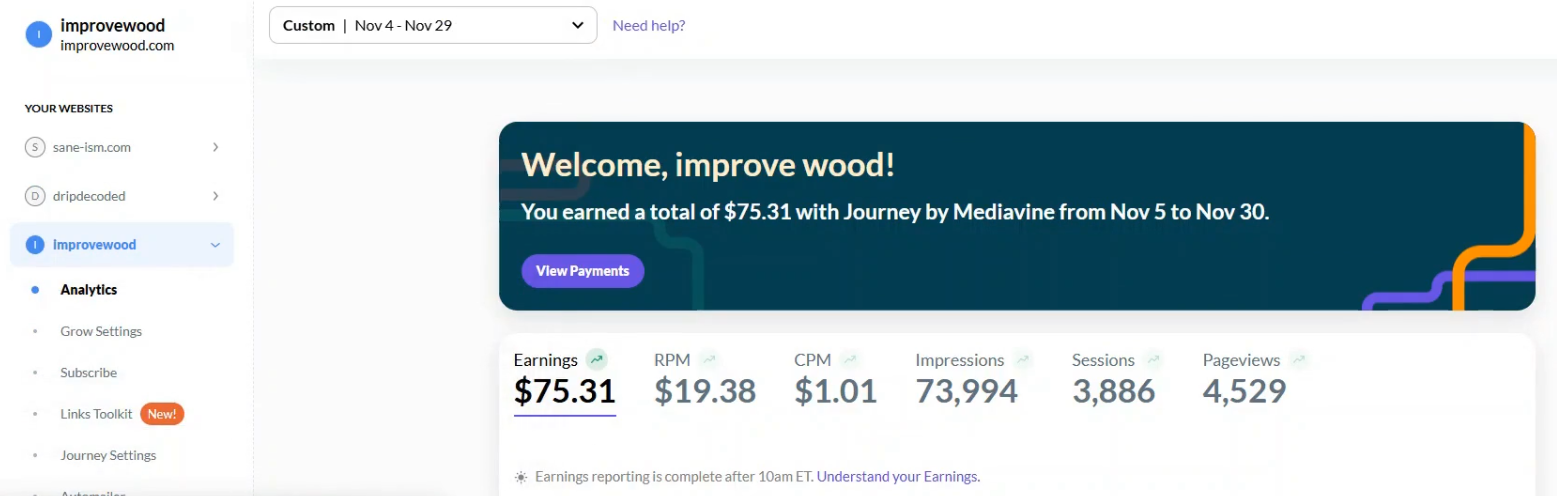The height and width of the screenshot is (496, 1557).
Task: Open Links Toolkit in sidebar
Action: coord(96,414)
